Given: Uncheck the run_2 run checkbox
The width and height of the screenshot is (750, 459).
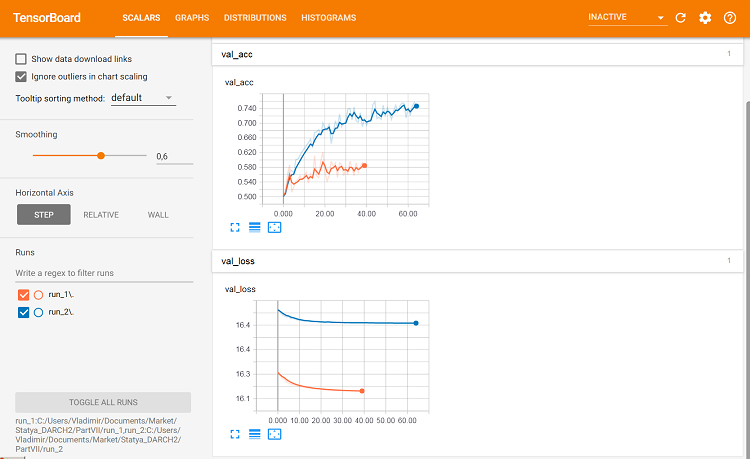Looking at the screenshot, I should [x=23, y=312].
